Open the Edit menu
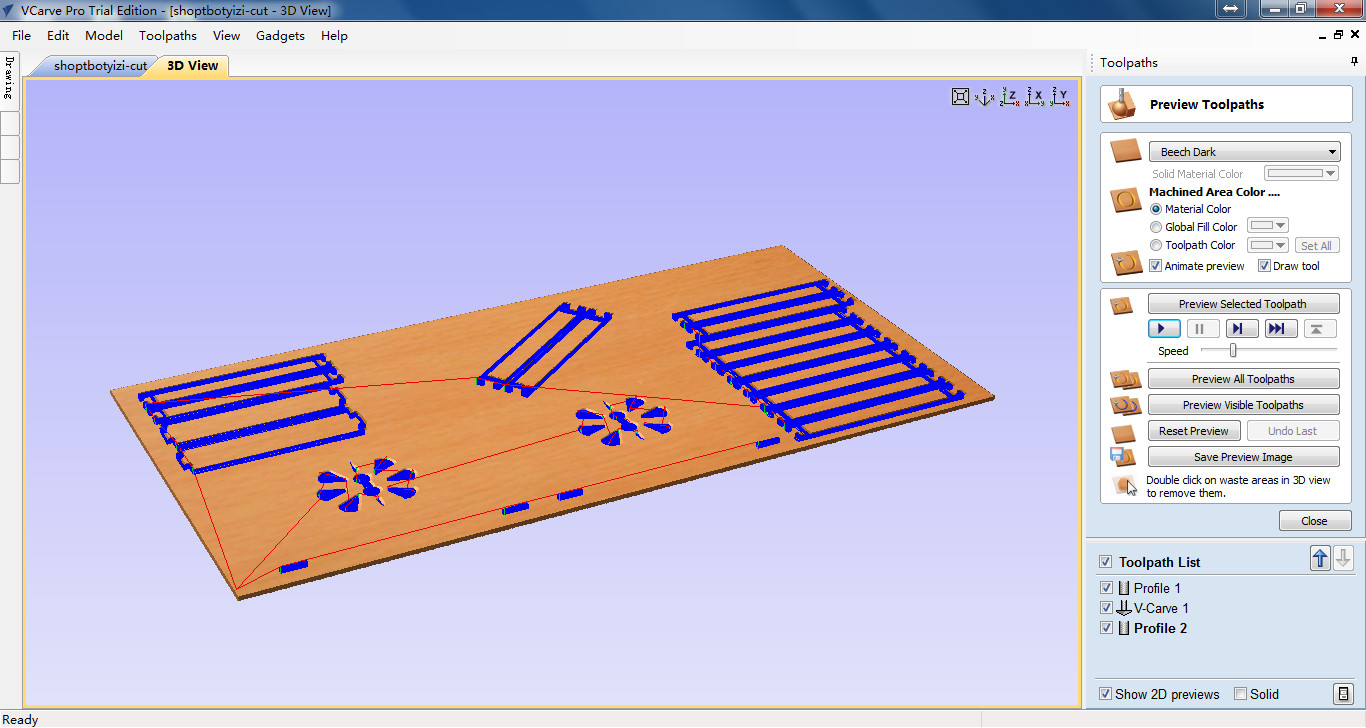The height and width of the screenshot is (728, 1366). [x=58, y=35]
